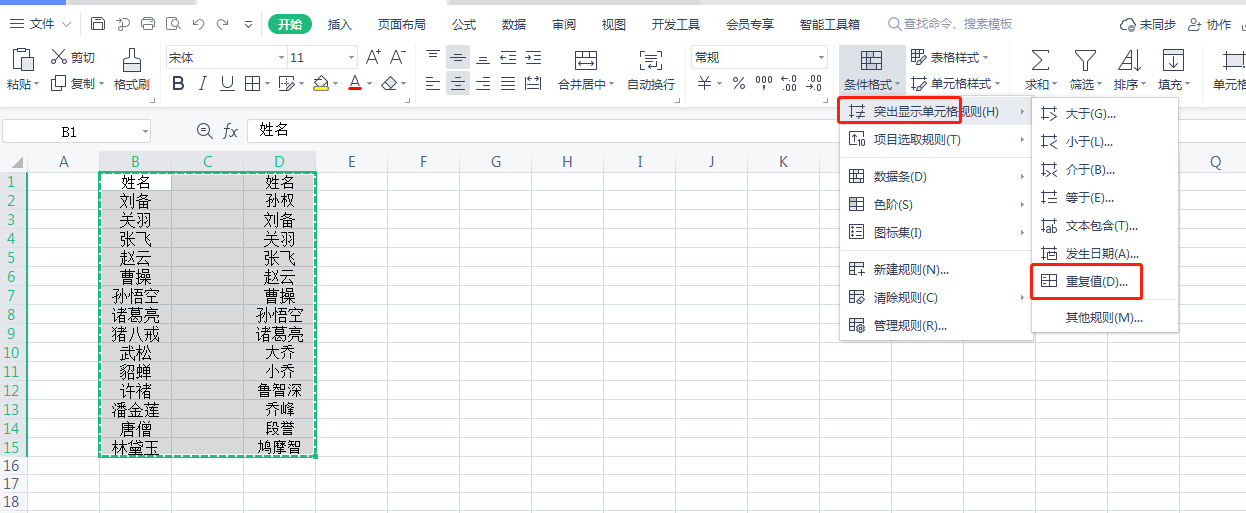Toggle Bold formatting
The height and width of the screenshot is (513, 1246).
(178, 84)
